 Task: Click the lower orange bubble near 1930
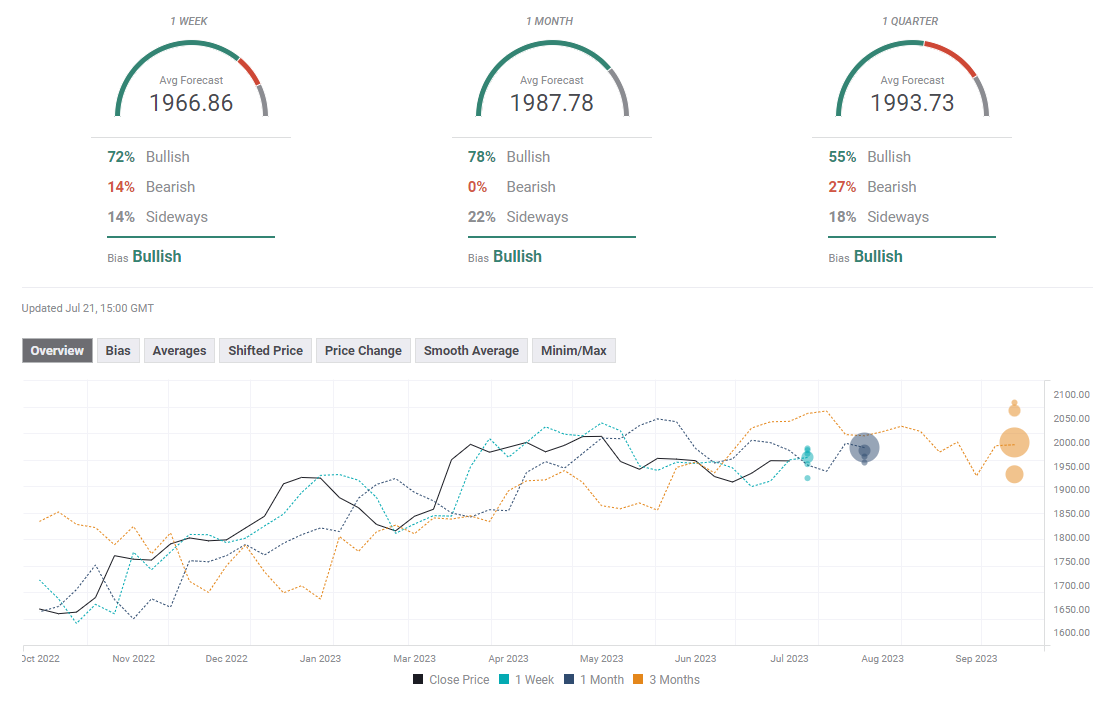coord(1014,474)
